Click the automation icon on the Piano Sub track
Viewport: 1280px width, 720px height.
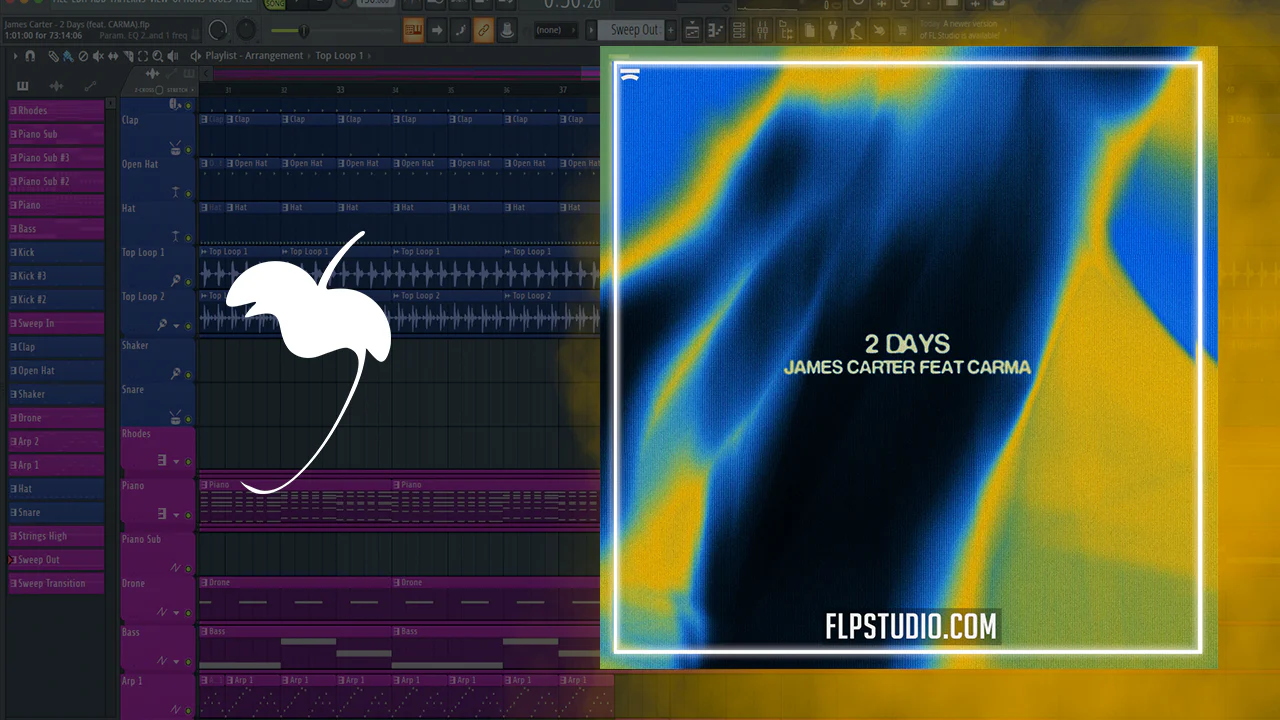(x=176, y=567)
